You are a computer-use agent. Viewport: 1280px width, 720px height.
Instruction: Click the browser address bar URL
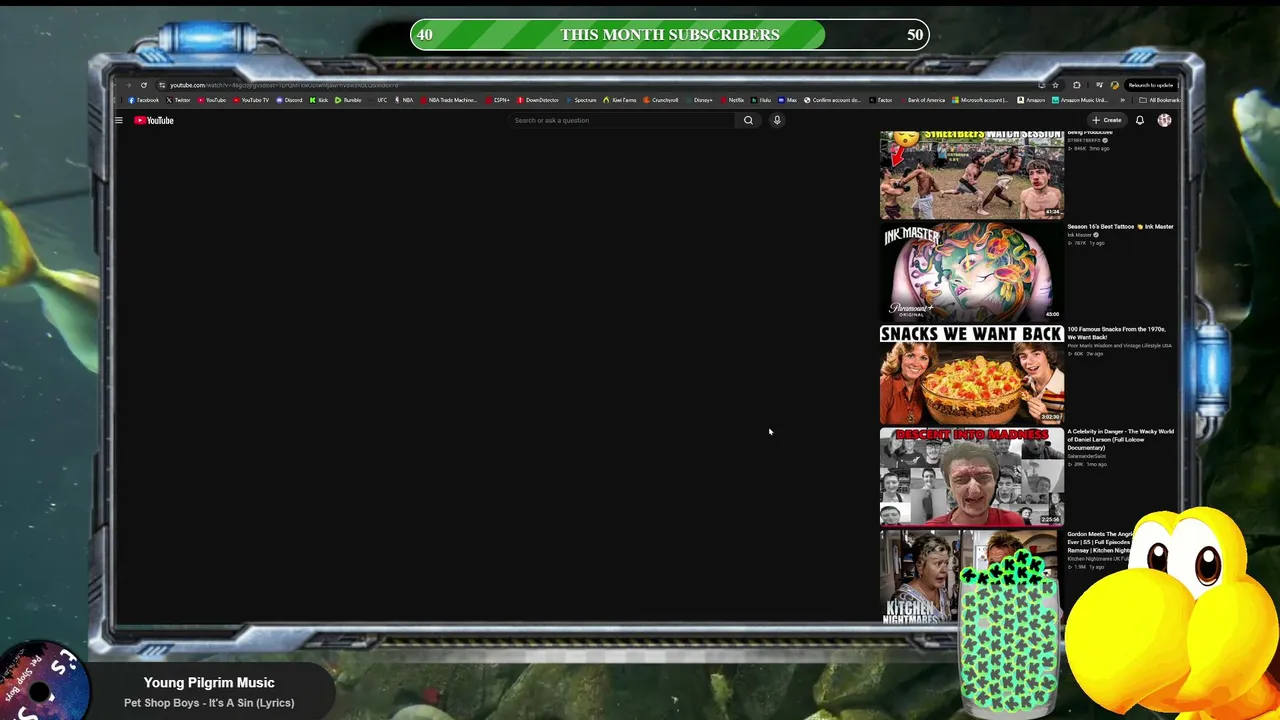tap(283, 85)
